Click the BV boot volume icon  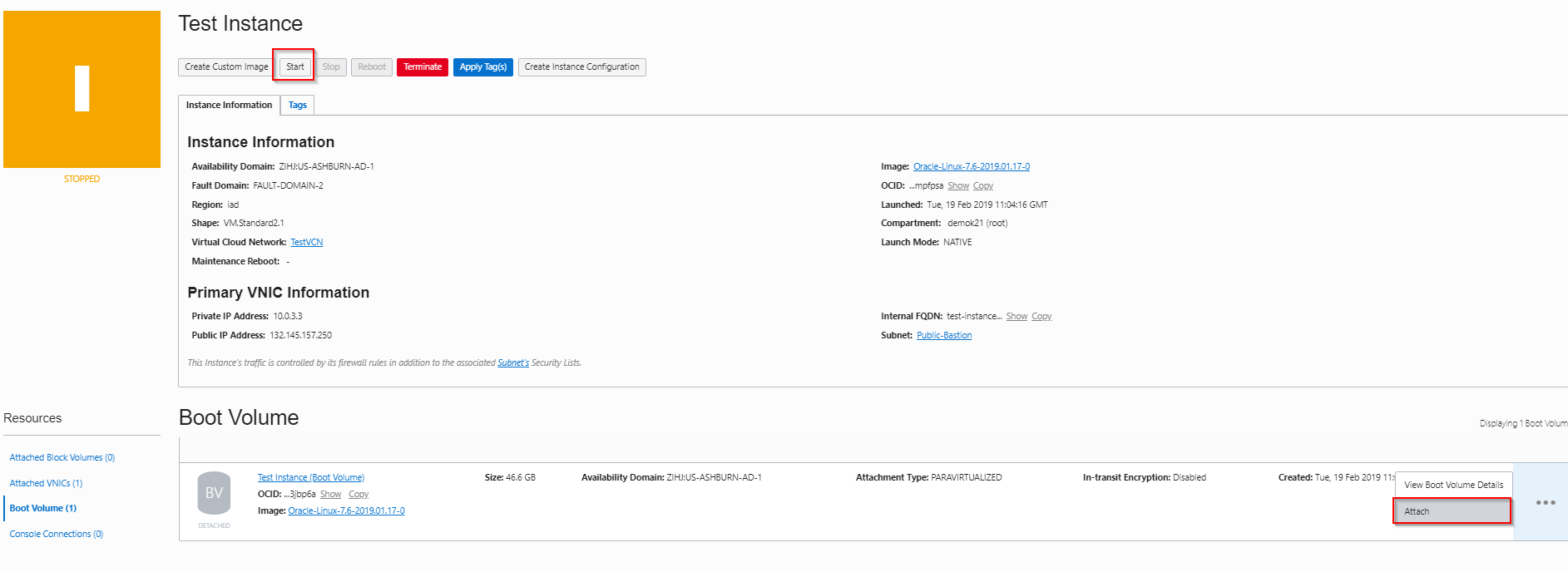(214, 493)
